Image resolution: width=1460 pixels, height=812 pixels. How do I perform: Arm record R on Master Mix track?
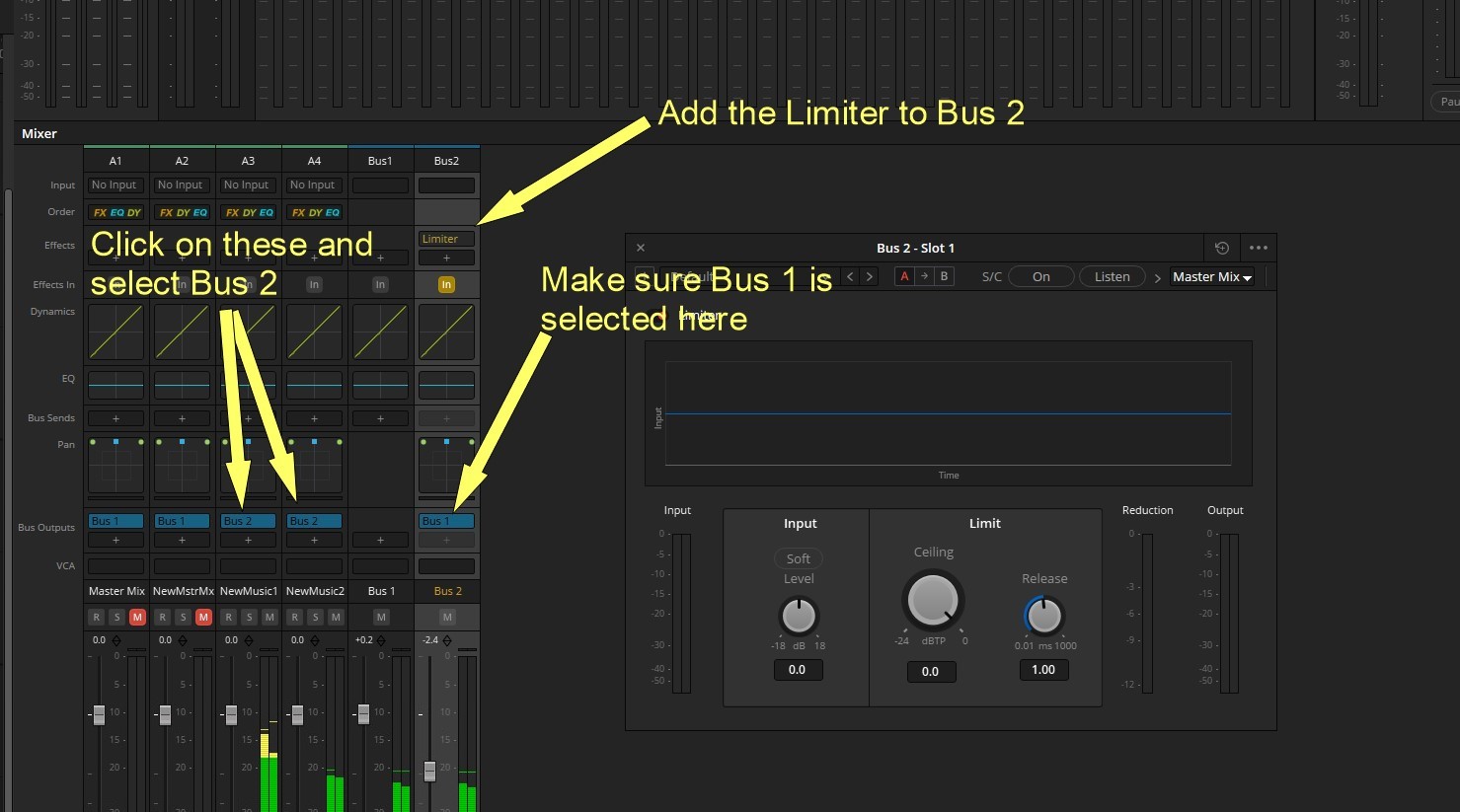click(96, 618)
